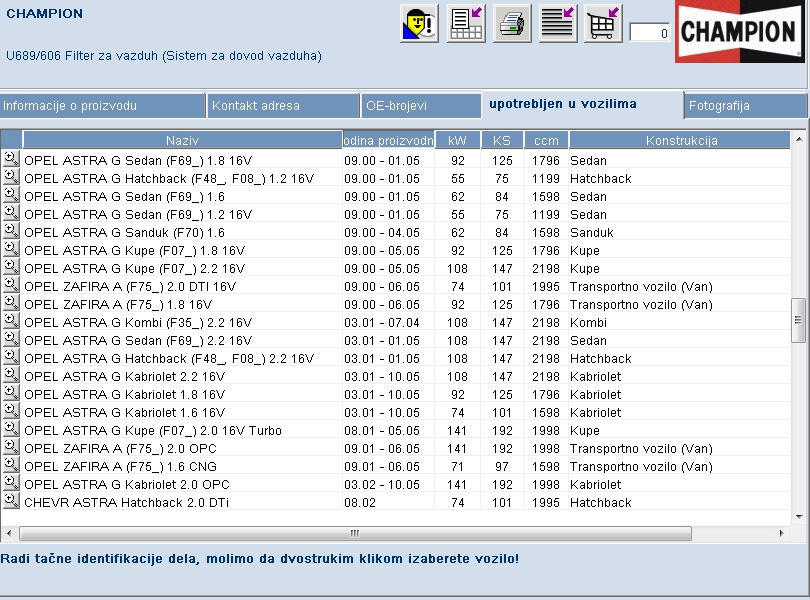Open the Fotografija tab

[x=745, y=106]
